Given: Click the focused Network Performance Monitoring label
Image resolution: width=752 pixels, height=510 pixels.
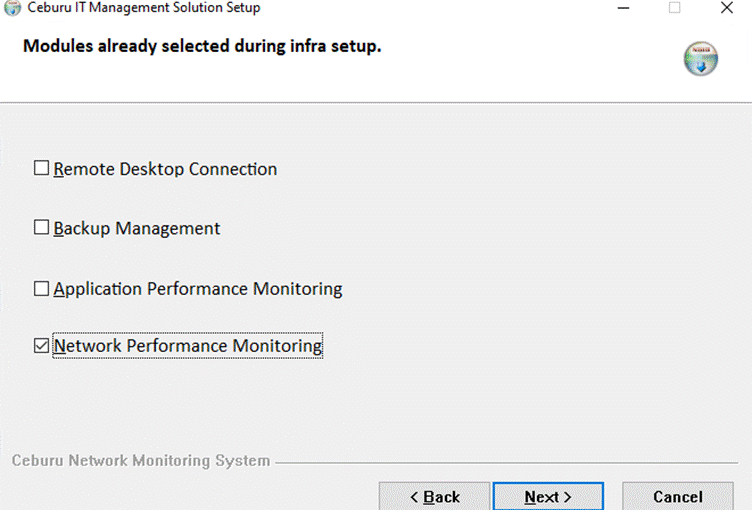Looking at the screenshot, I should click(188, 345).
